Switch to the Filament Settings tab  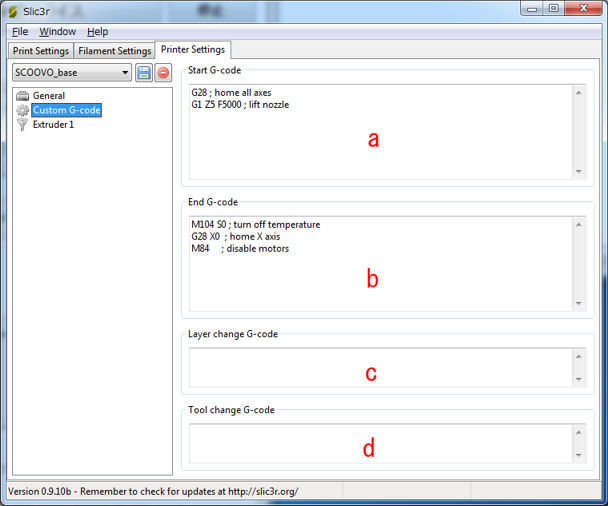115,51
